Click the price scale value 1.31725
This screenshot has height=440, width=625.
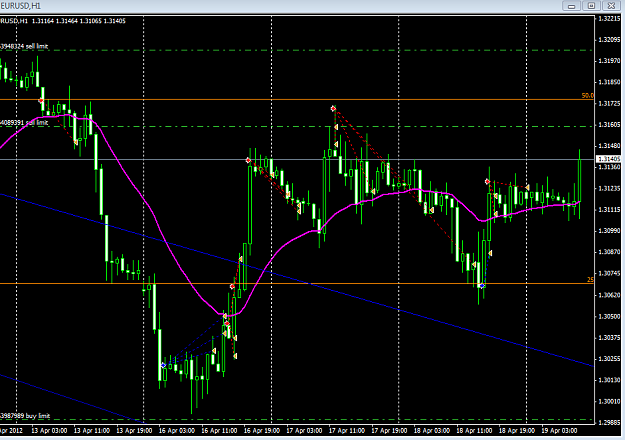tap(609, 103)
